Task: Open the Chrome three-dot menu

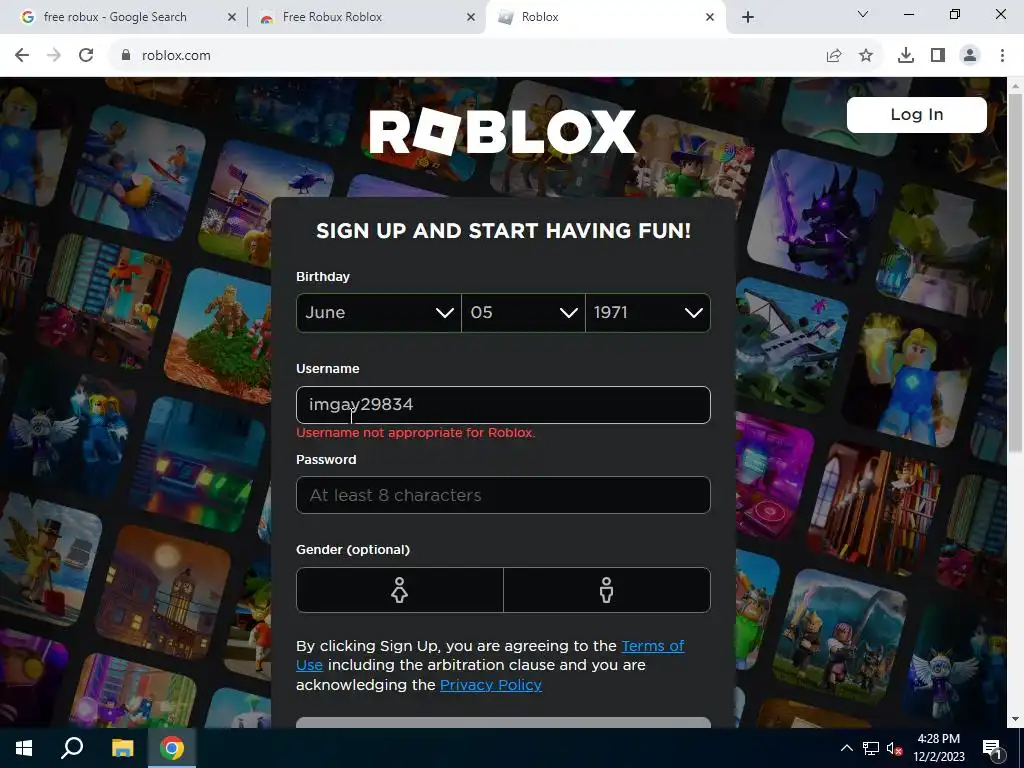Action: click(1002, 56)
